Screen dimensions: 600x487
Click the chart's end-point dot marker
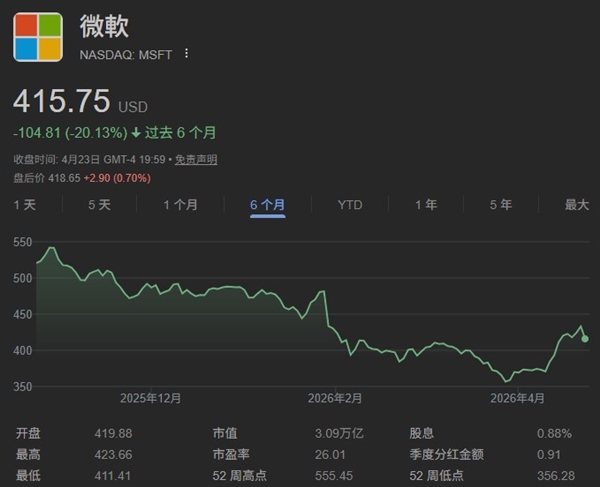click(585, 338)
